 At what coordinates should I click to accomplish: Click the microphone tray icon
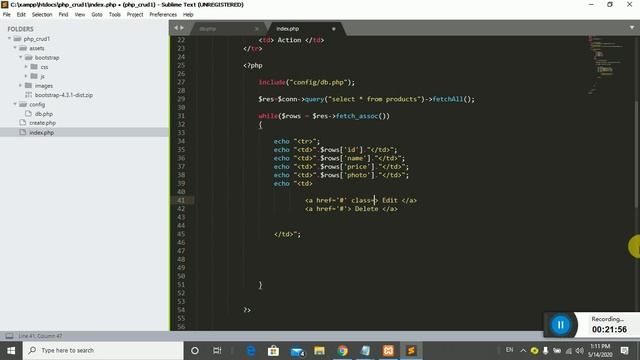(545, 350)
